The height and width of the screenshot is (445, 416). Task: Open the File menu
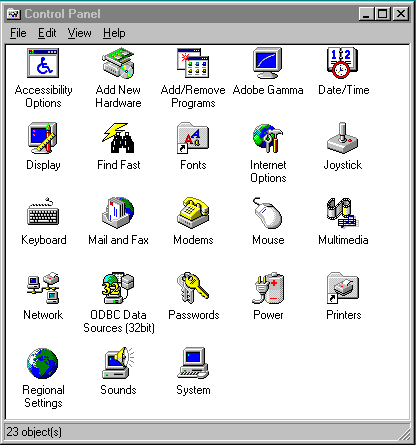click(x=18, y=33)
